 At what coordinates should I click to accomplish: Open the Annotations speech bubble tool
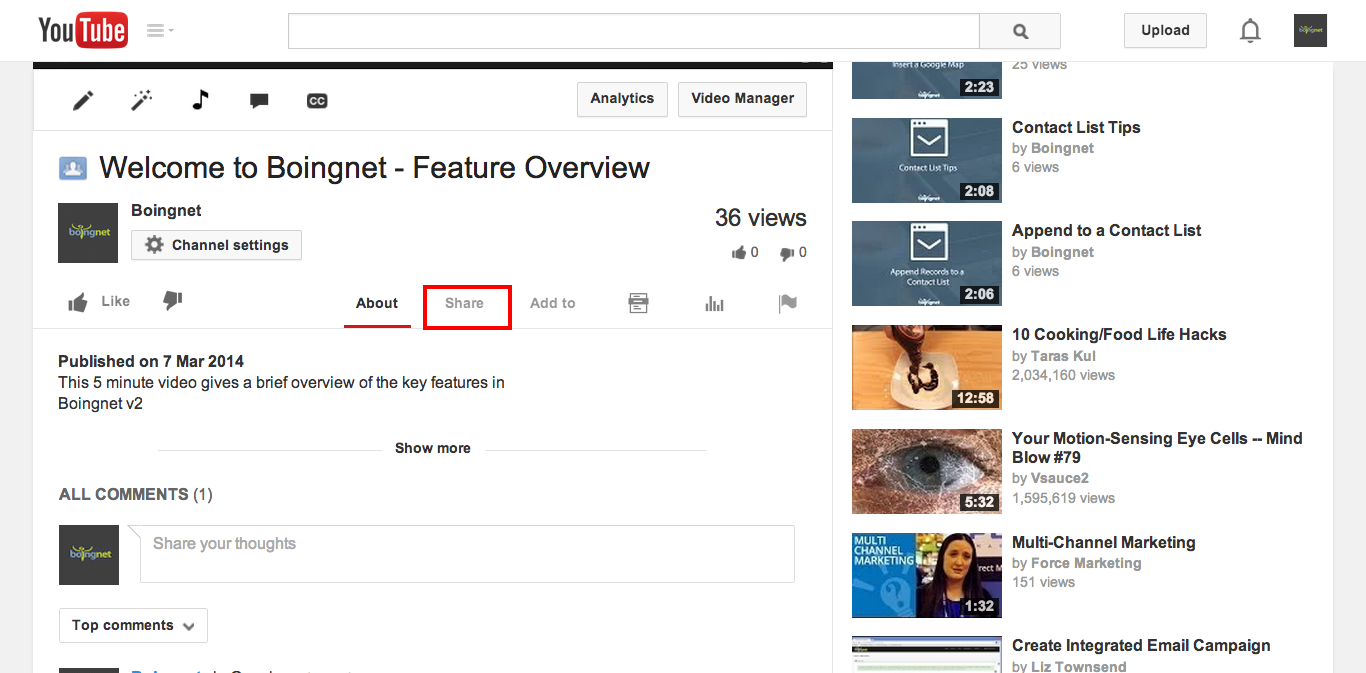click(x=259, y=100)
